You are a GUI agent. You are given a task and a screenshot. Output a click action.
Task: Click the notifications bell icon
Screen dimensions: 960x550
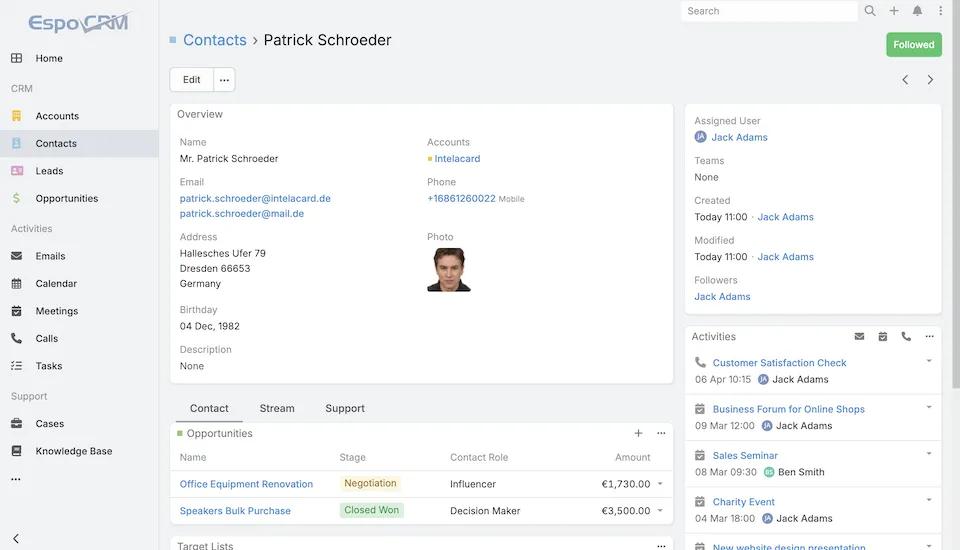coord(917,11)
